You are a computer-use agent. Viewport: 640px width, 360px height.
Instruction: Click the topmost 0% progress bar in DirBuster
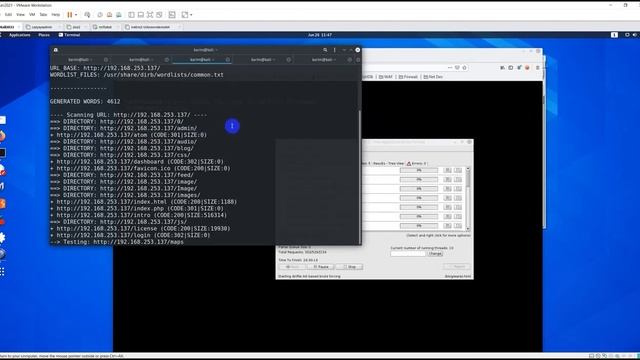pos(419,170)
